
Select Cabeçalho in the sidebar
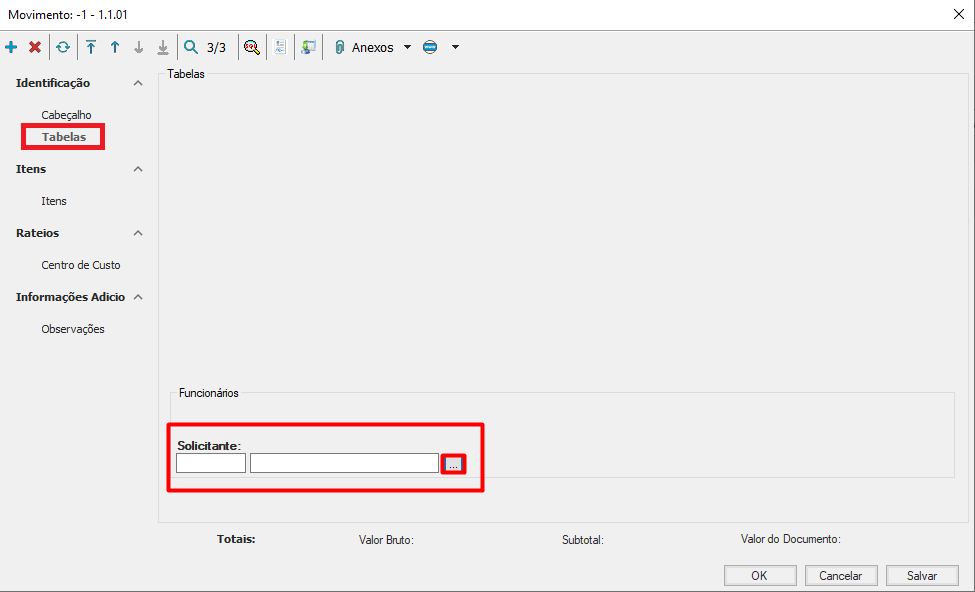(x=66, y=115)
